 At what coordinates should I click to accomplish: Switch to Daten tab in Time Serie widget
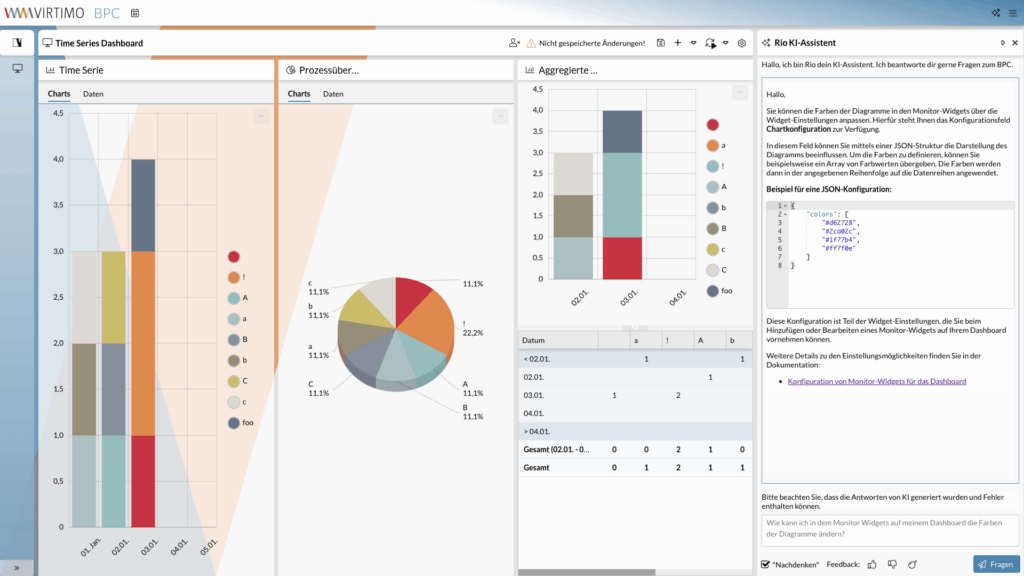click(x=93, y=94)
